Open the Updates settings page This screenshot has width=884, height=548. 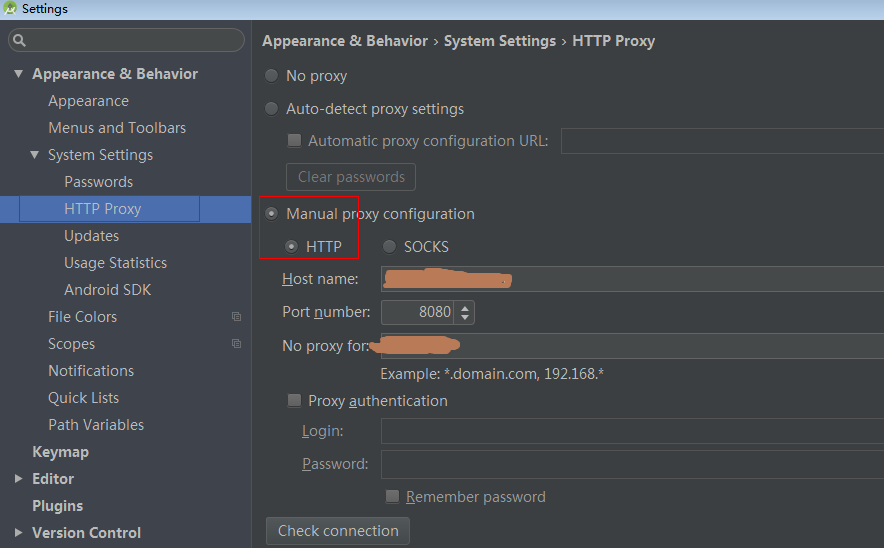(91, 236)
